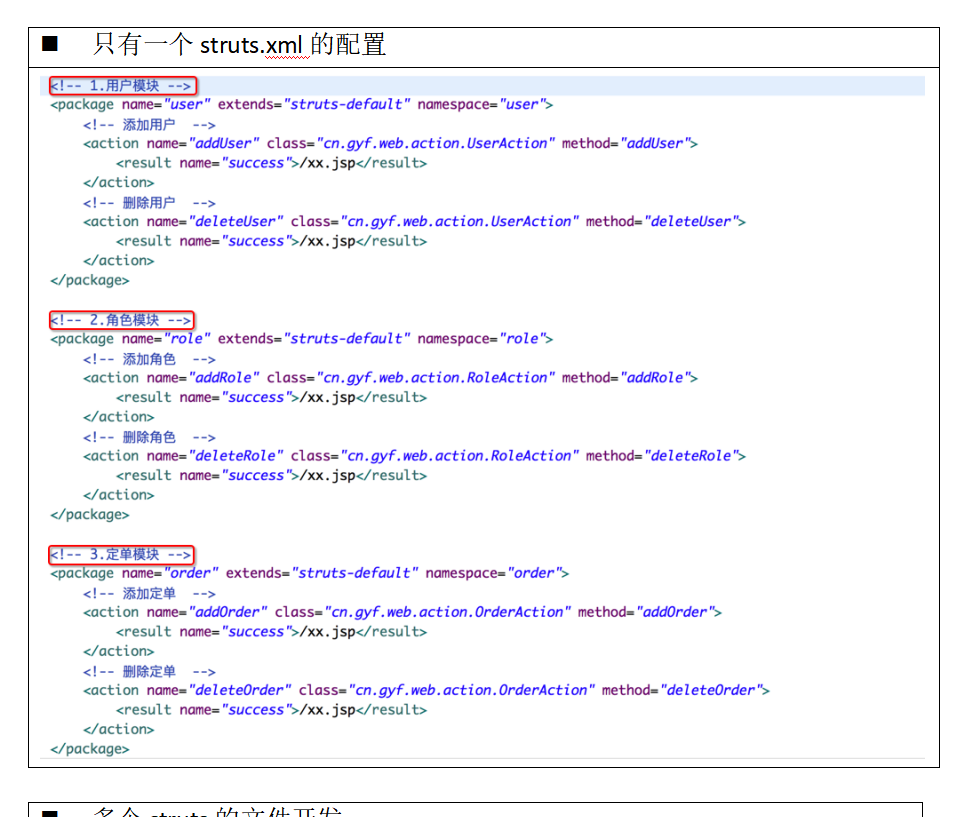Click namespace="user" in the user package tag
The image size is (957, 817).
point(482,104)
